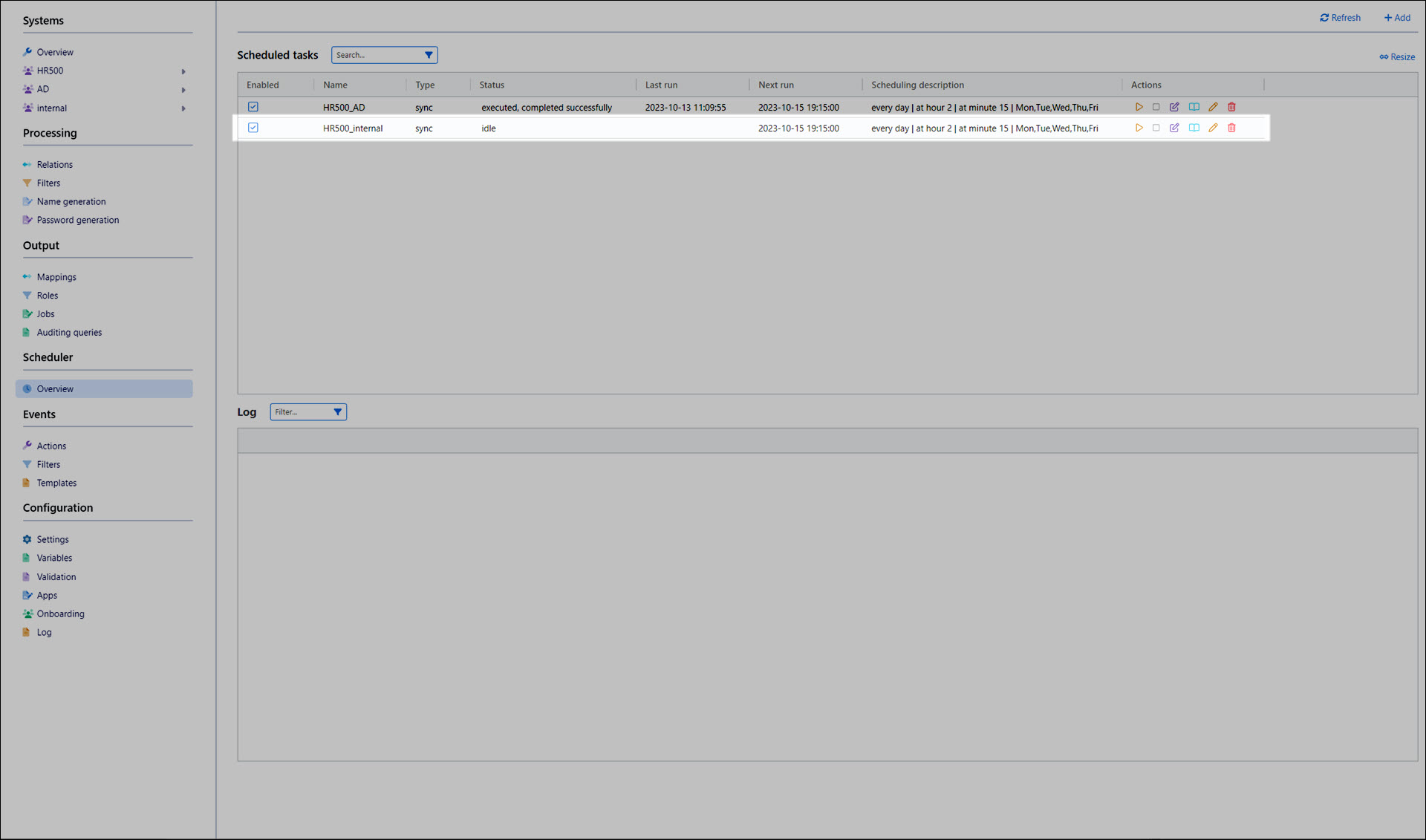The height and width of the screenshot is (840, 1426).
Task: Click the Resize link
Action: [1397, 57]
